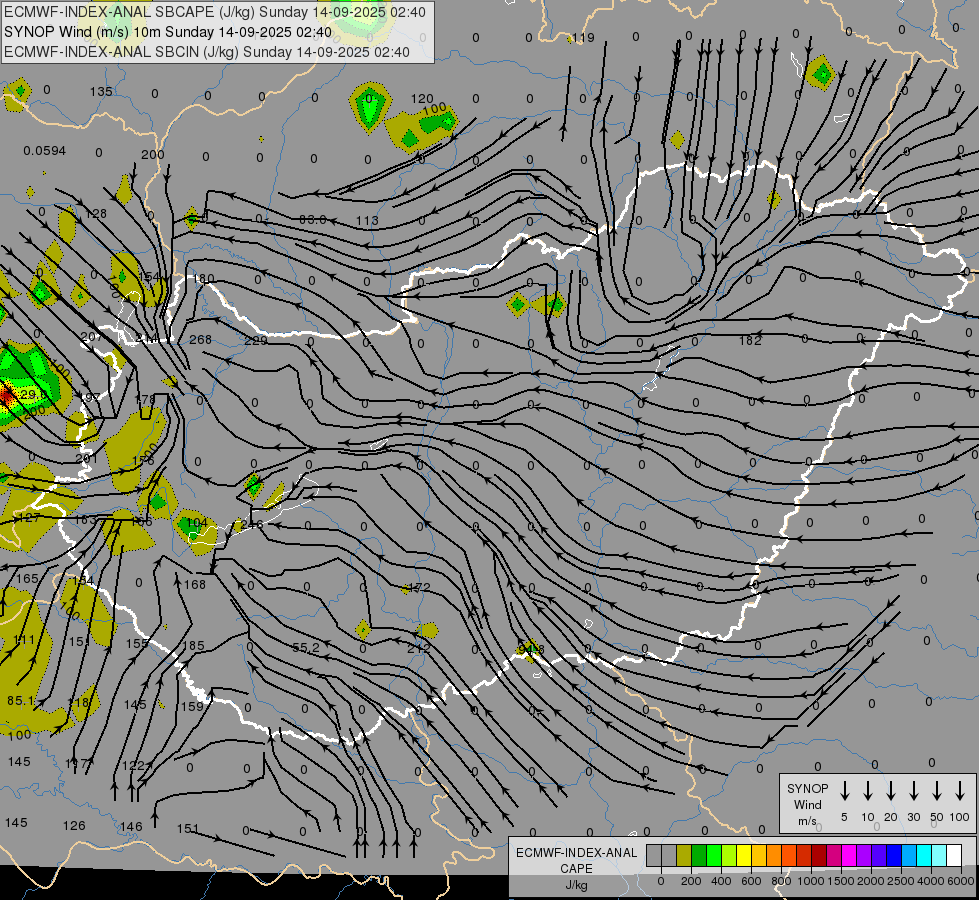This screenshot has height=900, width=979.
Task: Click the 135 value near top left
Action: [101, 92]
